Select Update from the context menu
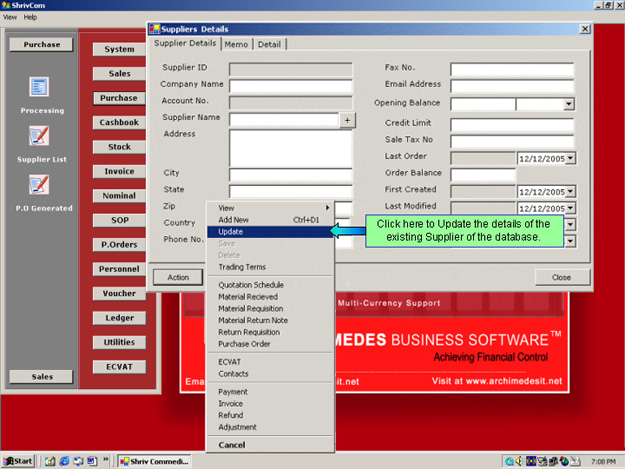The width and height of the screenshot is (625, 469). pyautogui.click(x=231, y=232)
